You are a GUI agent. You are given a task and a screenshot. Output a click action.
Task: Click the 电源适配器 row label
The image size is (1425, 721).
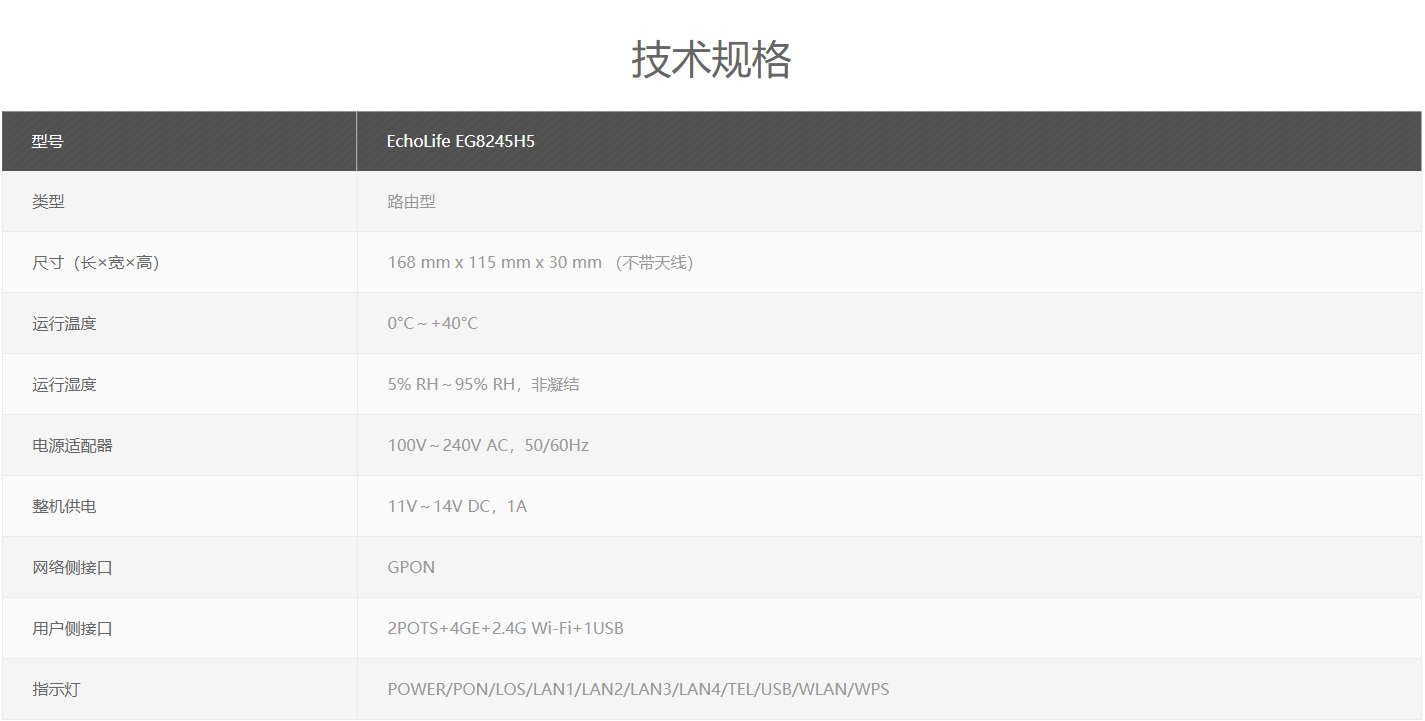tap(72, 446)
